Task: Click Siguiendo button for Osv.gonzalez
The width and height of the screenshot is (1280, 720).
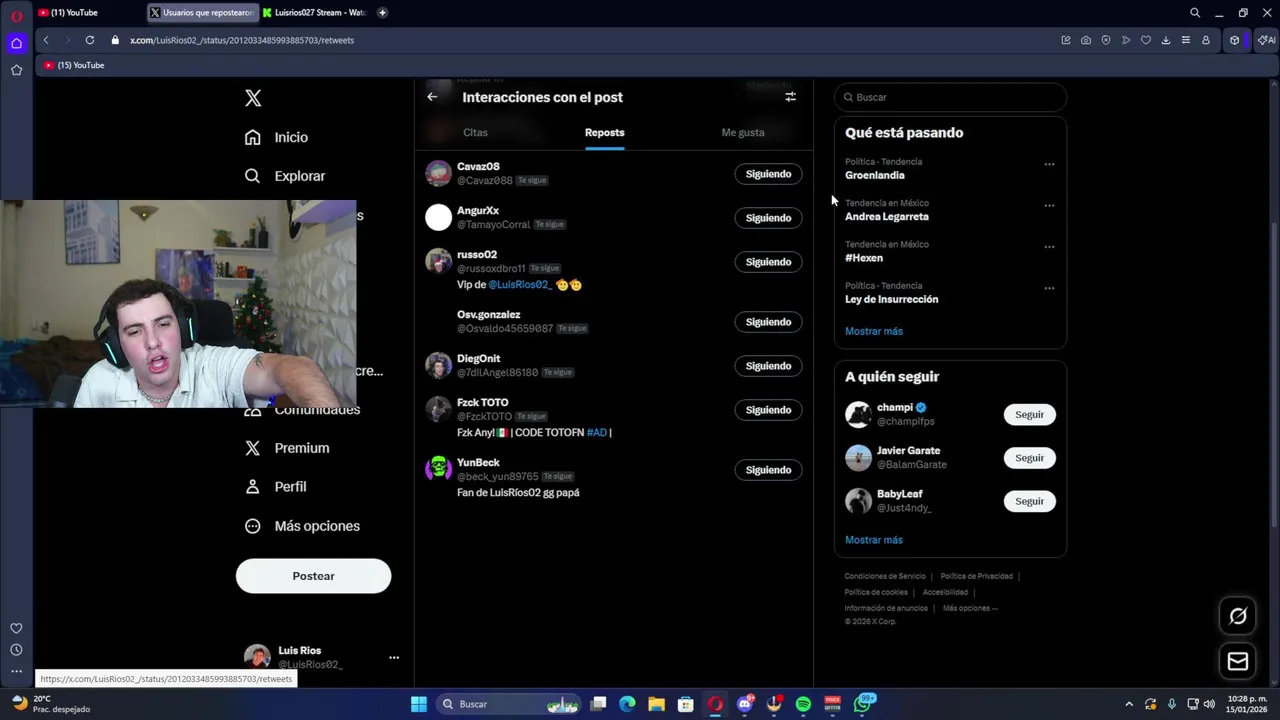Action: point(768,322)
